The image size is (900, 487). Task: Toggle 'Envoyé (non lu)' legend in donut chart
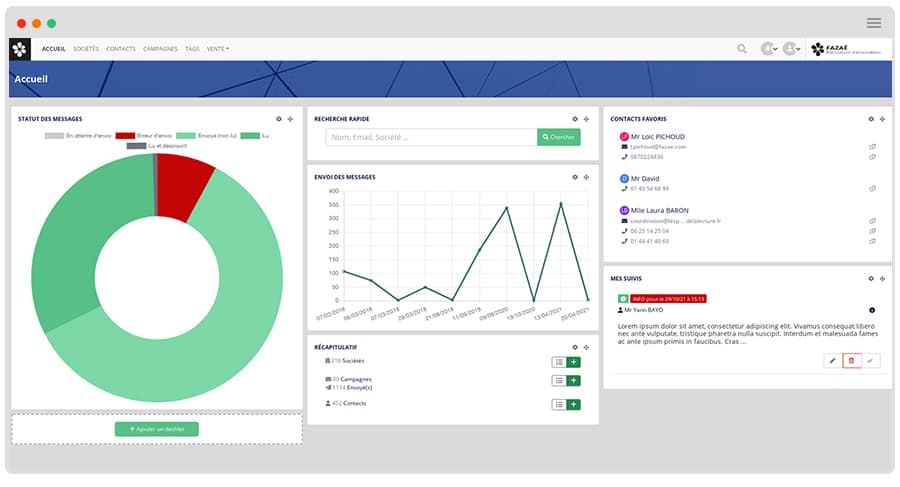click(206, 136)
